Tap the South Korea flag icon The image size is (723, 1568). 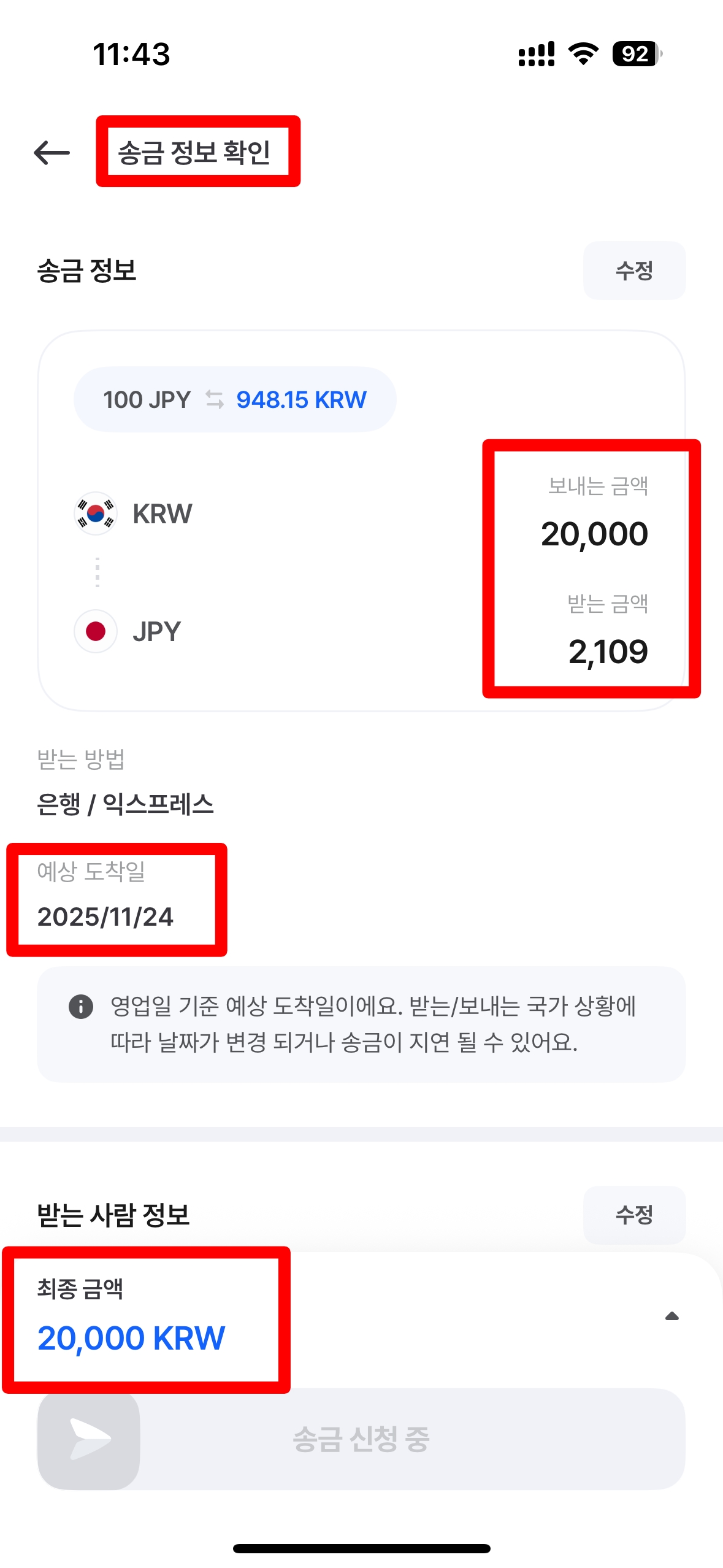(96, 513)
